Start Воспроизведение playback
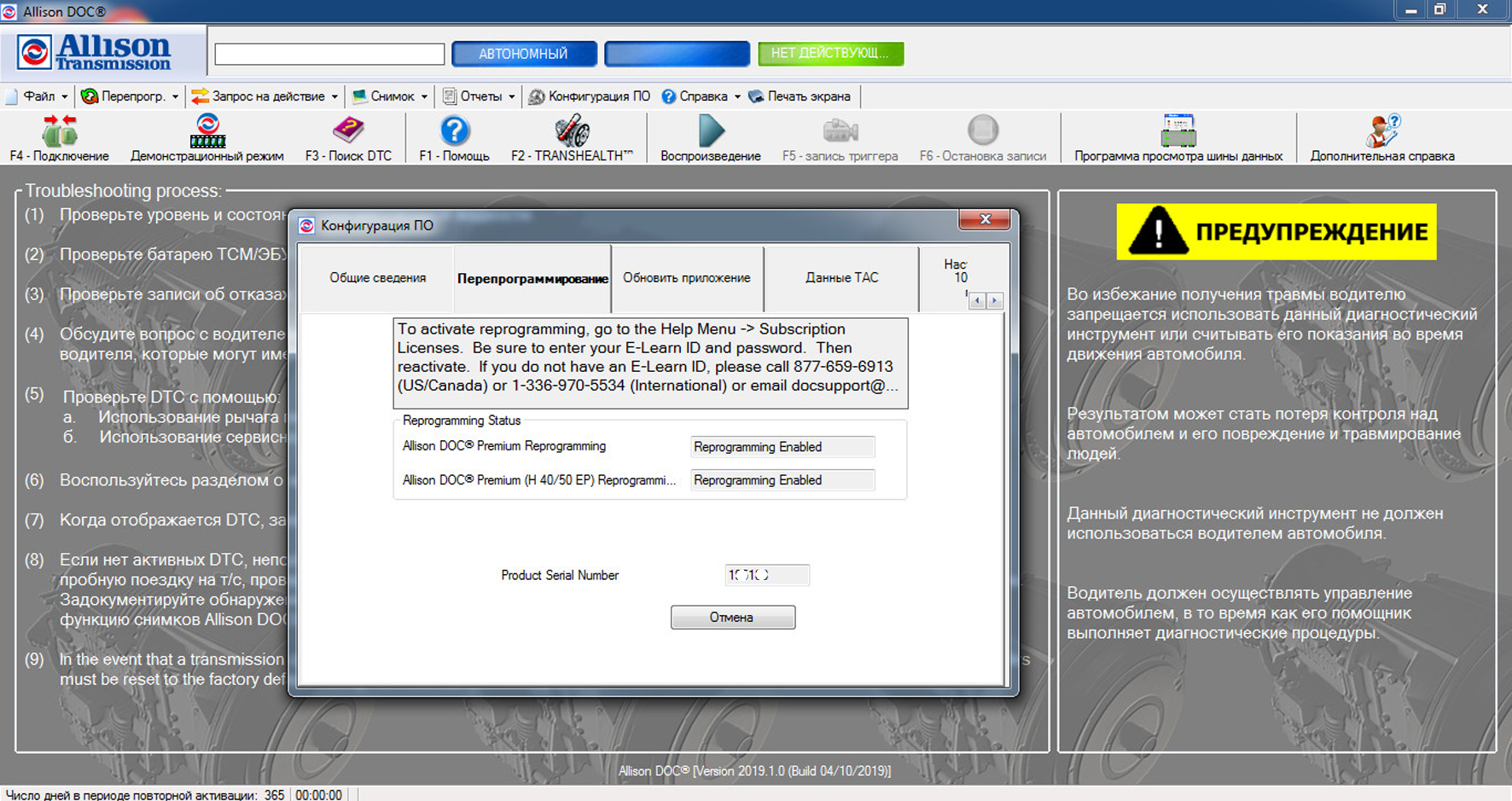 [710, 136]
